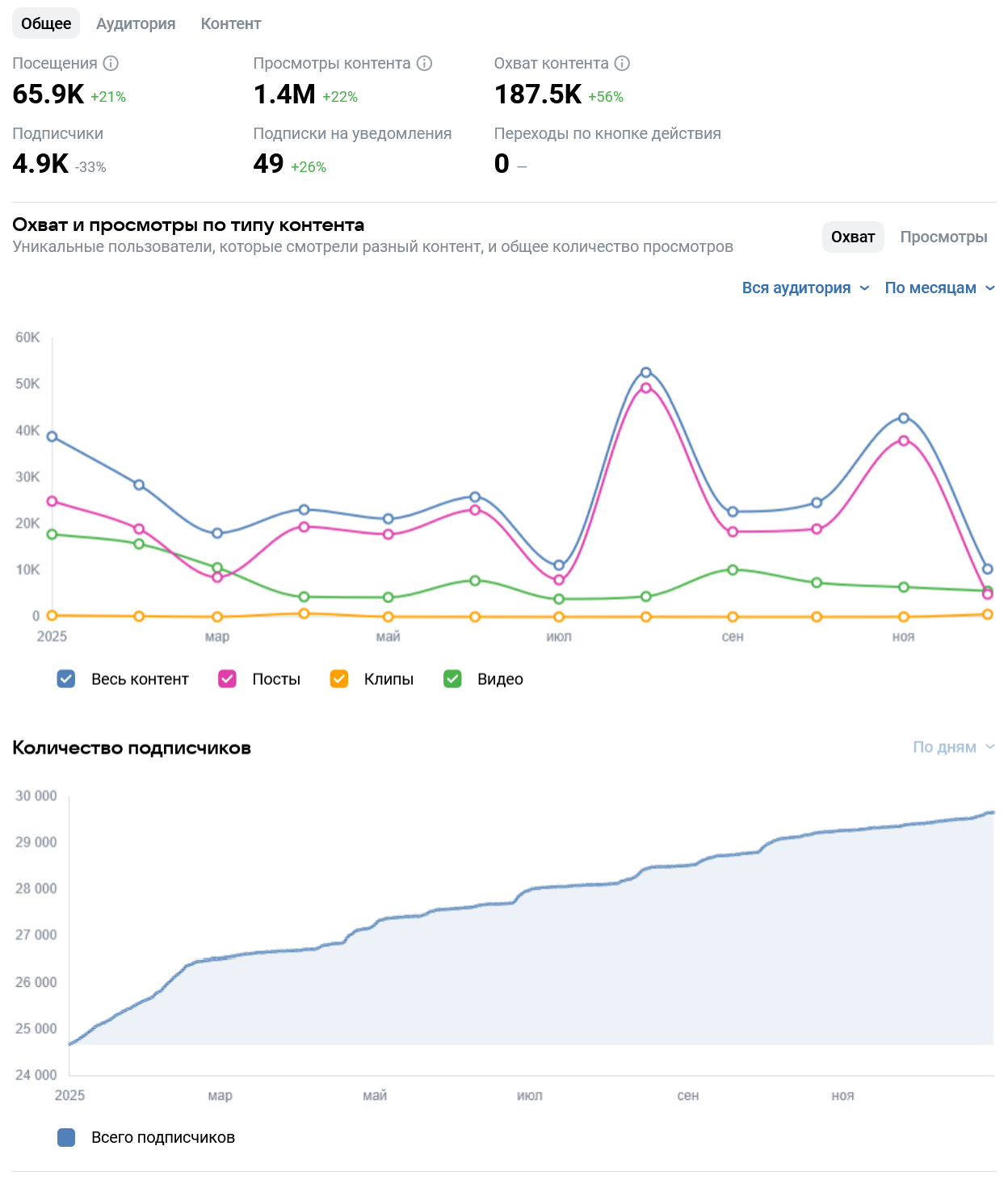
Task: Click info icon beside Просмотры контента
Action: 424,63
